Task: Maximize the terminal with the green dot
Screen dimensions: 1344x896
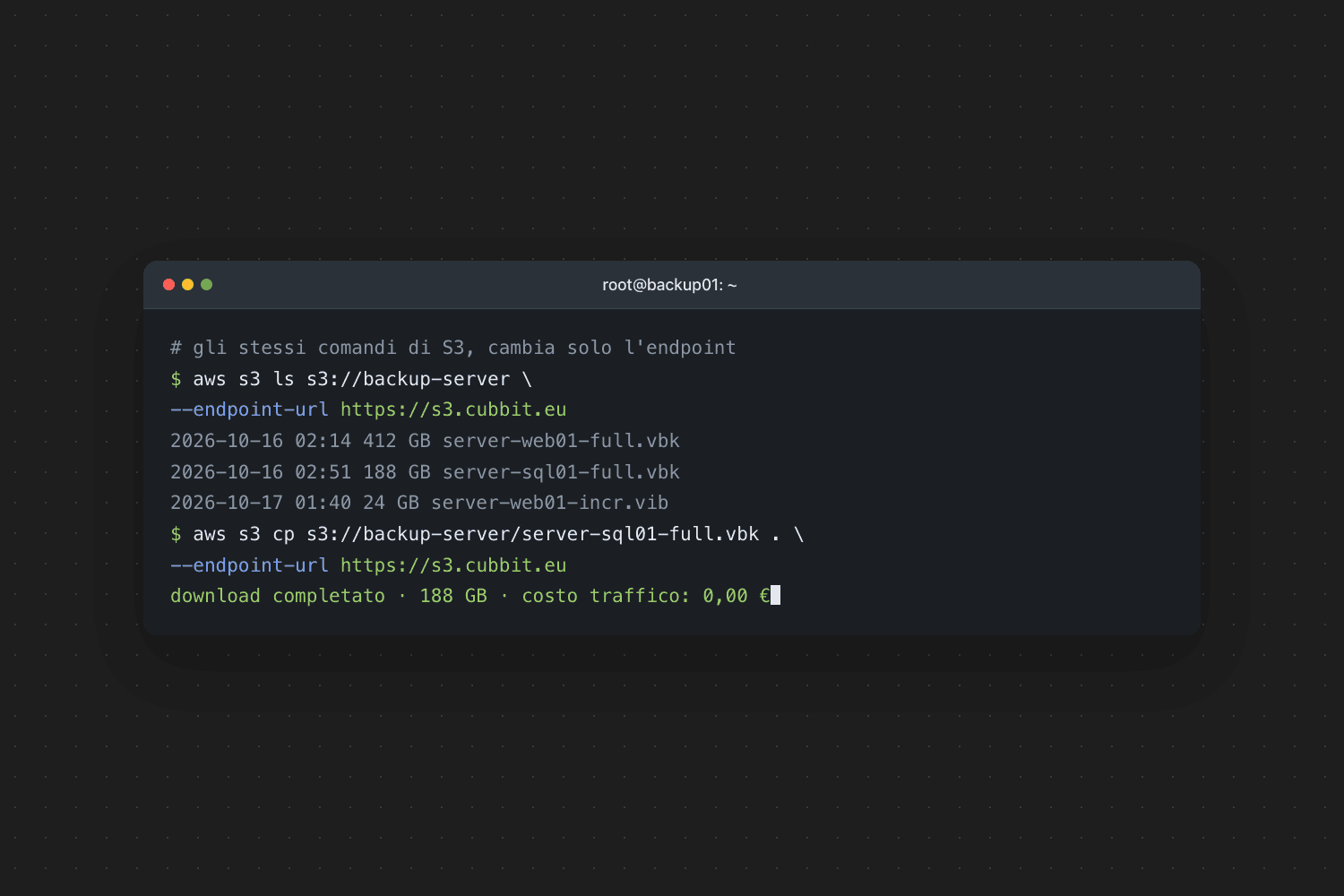Action: point(206,285)
